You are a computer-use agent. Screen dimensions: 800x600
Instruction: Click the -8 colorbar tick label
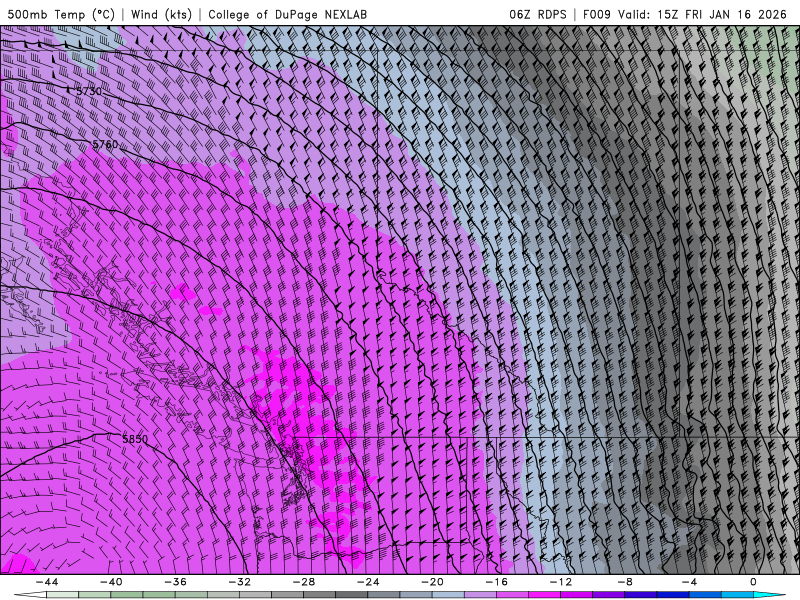click(x=625, y=582)
